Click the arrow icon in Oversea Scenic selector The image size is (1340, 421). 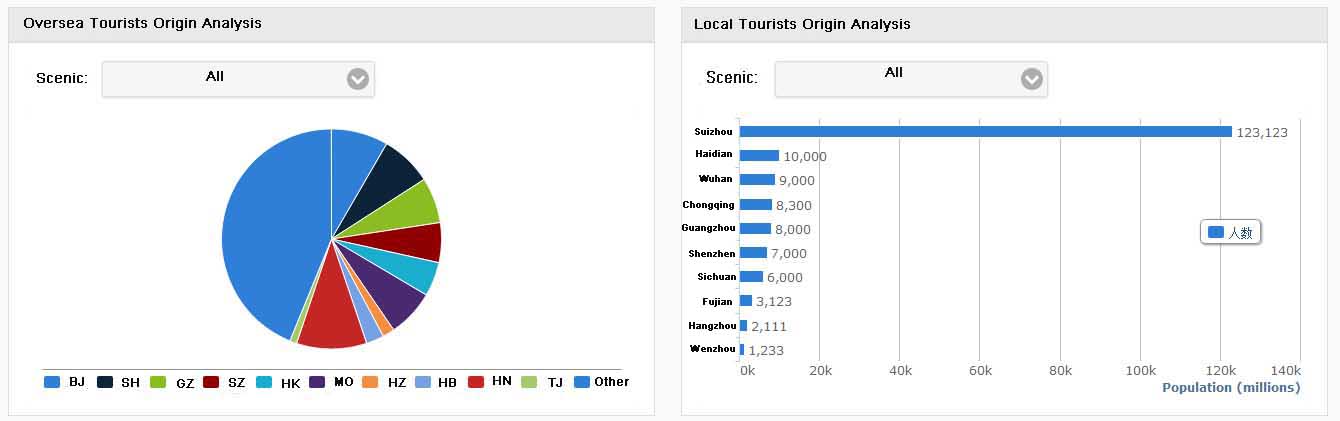click(x=358, y=79)
